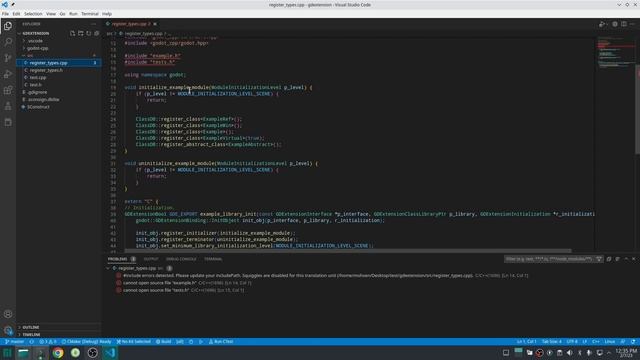Open the Search view in activity bar
Image resolution: width=640 pixels, height=360 pixels.
(x=8, y=42)
